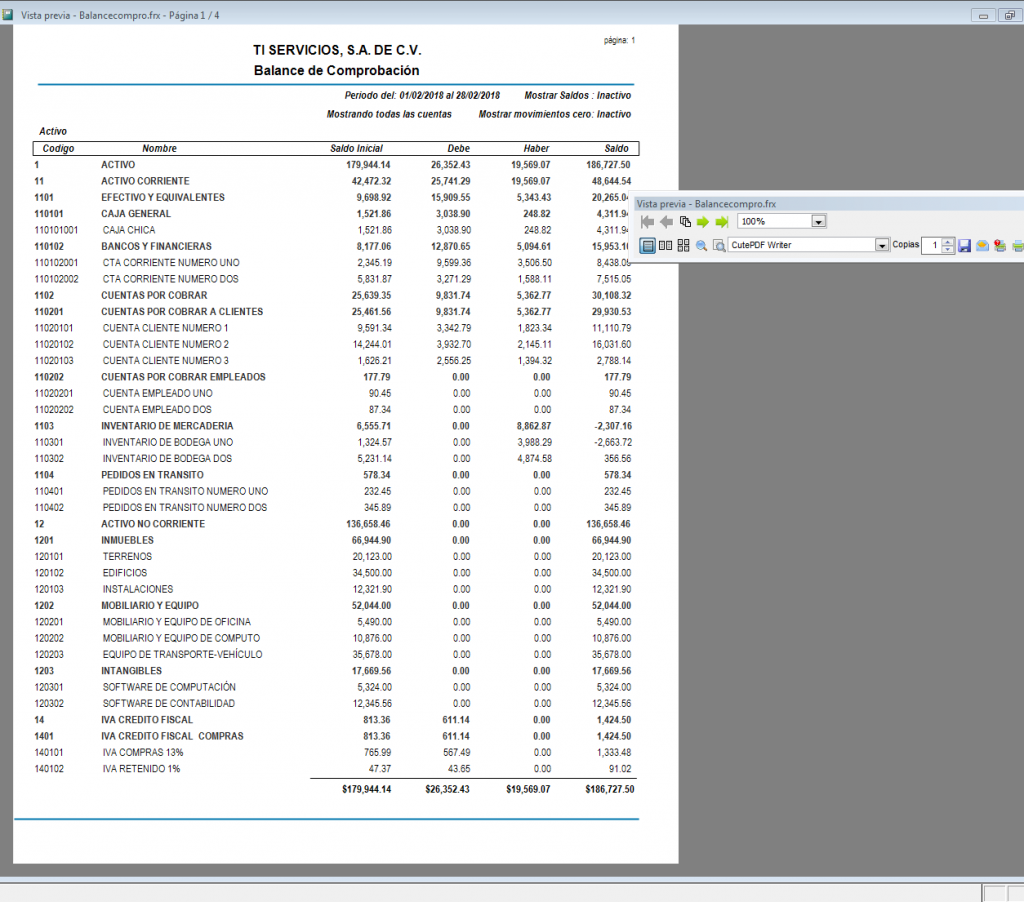Screen dimensions: 1024x902
Task: Click the 'Debe' column header
Action: click(458, 148)
